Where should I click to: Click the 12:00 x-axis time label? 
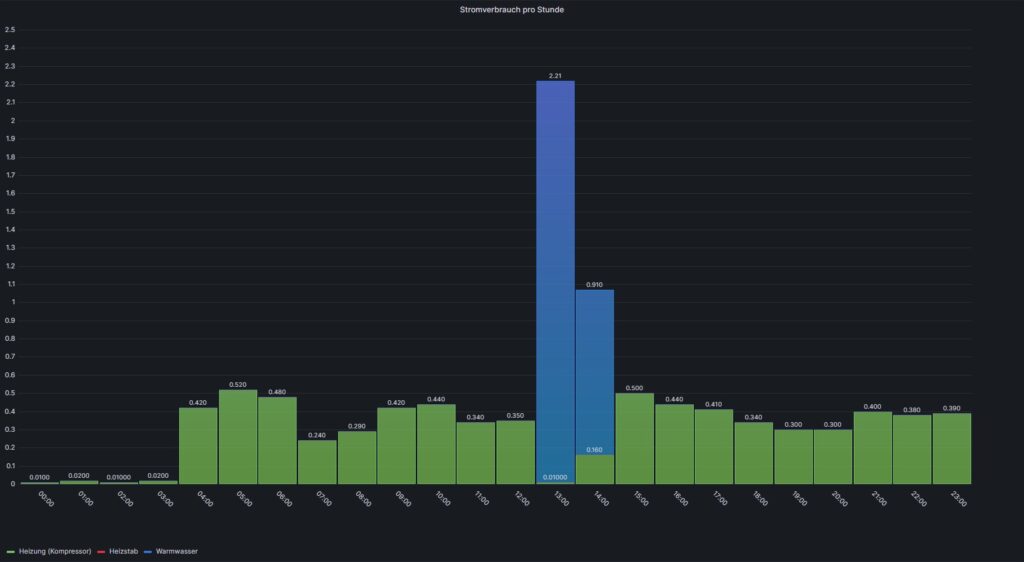tap(519, 498)
